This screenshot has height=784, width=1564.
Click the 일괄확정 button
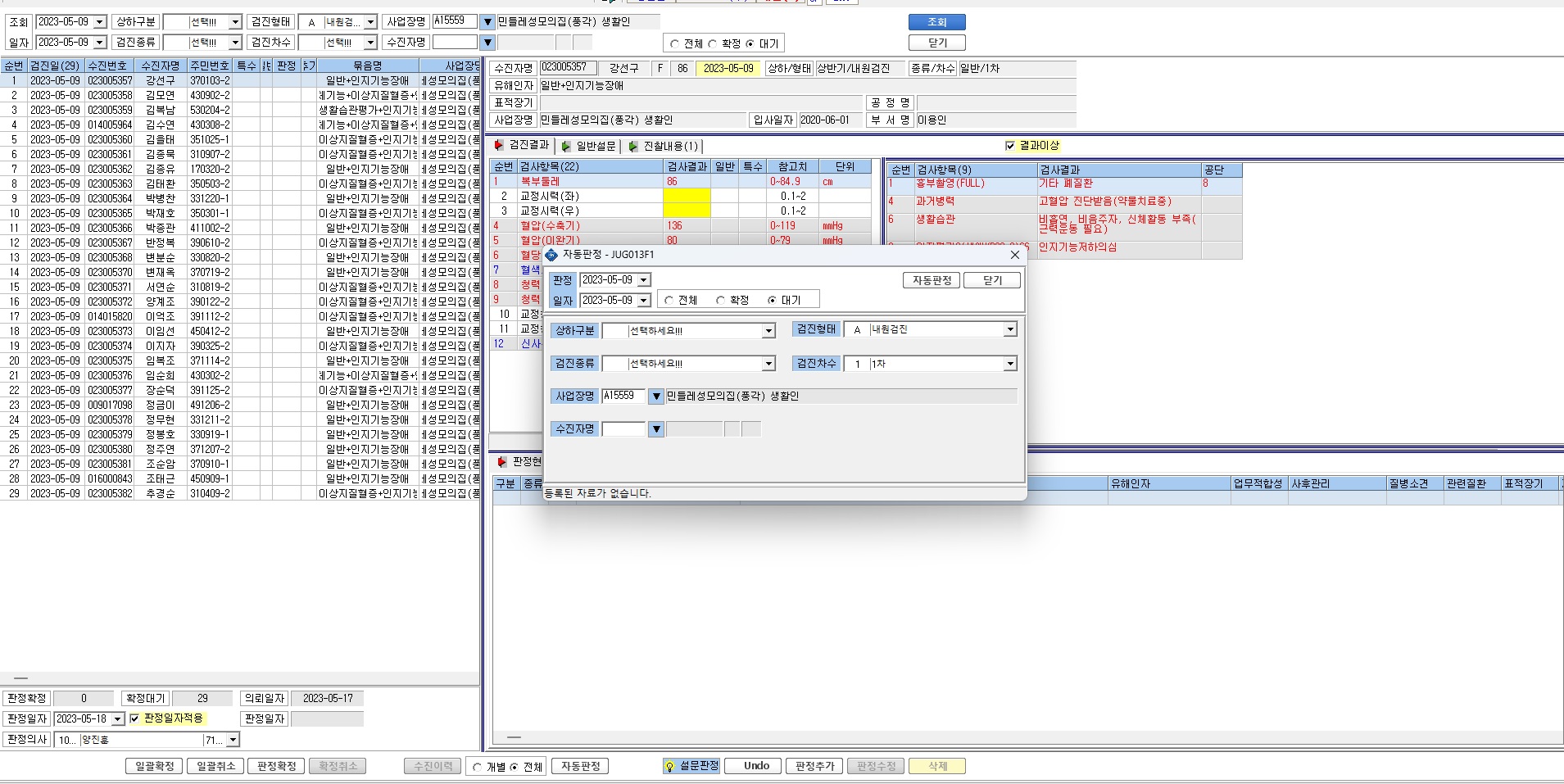(x=154, y=766)
